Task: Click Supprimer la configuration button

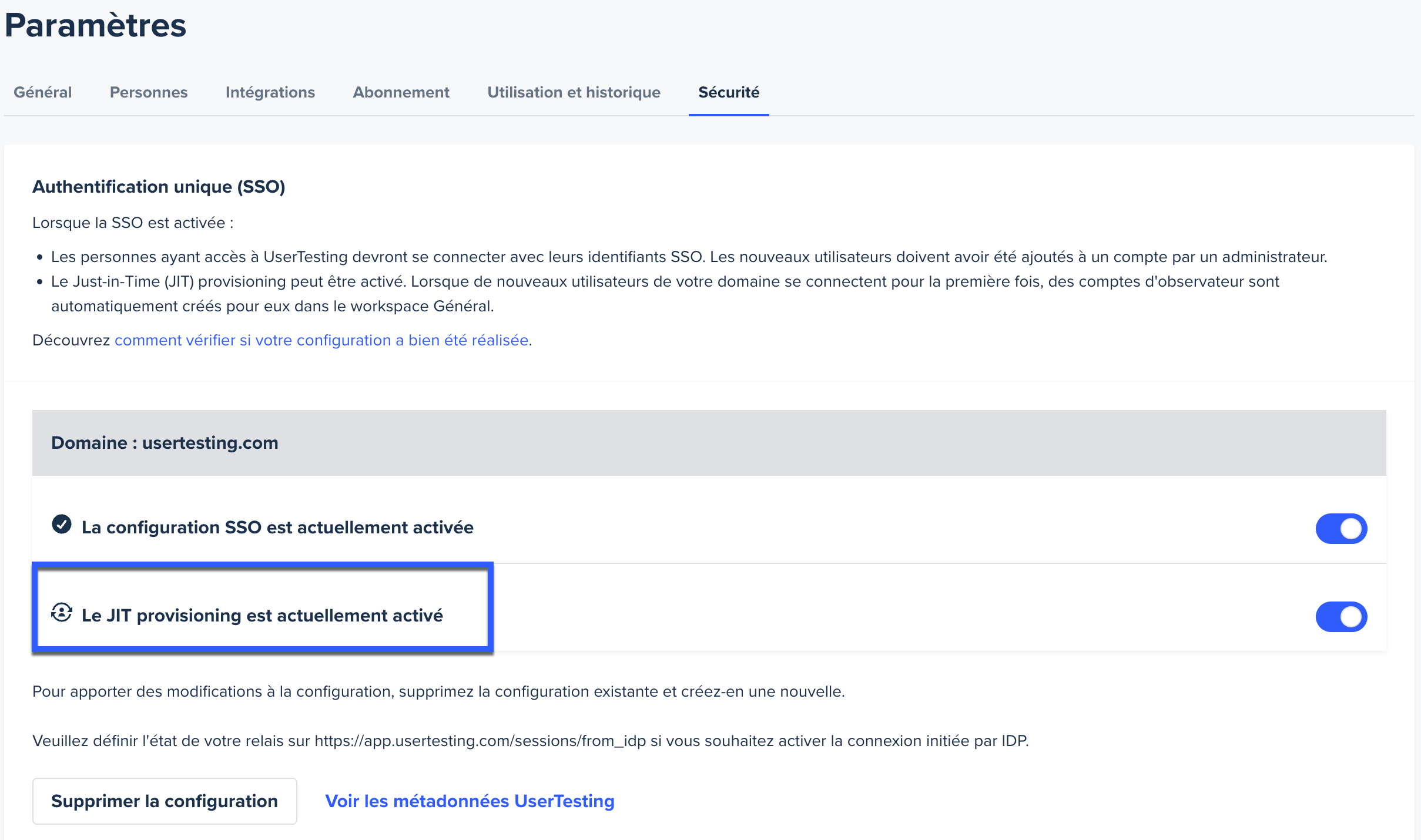Action: point(165,801)
